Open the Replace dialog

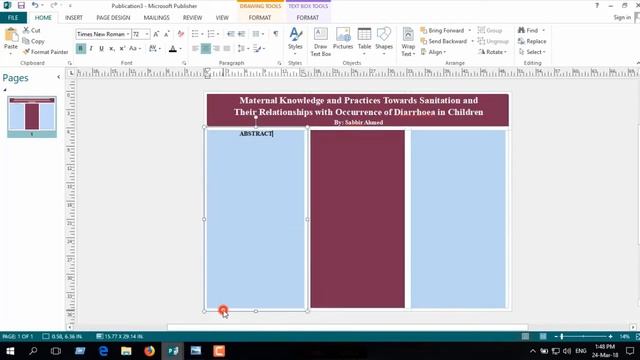[532, 41]
